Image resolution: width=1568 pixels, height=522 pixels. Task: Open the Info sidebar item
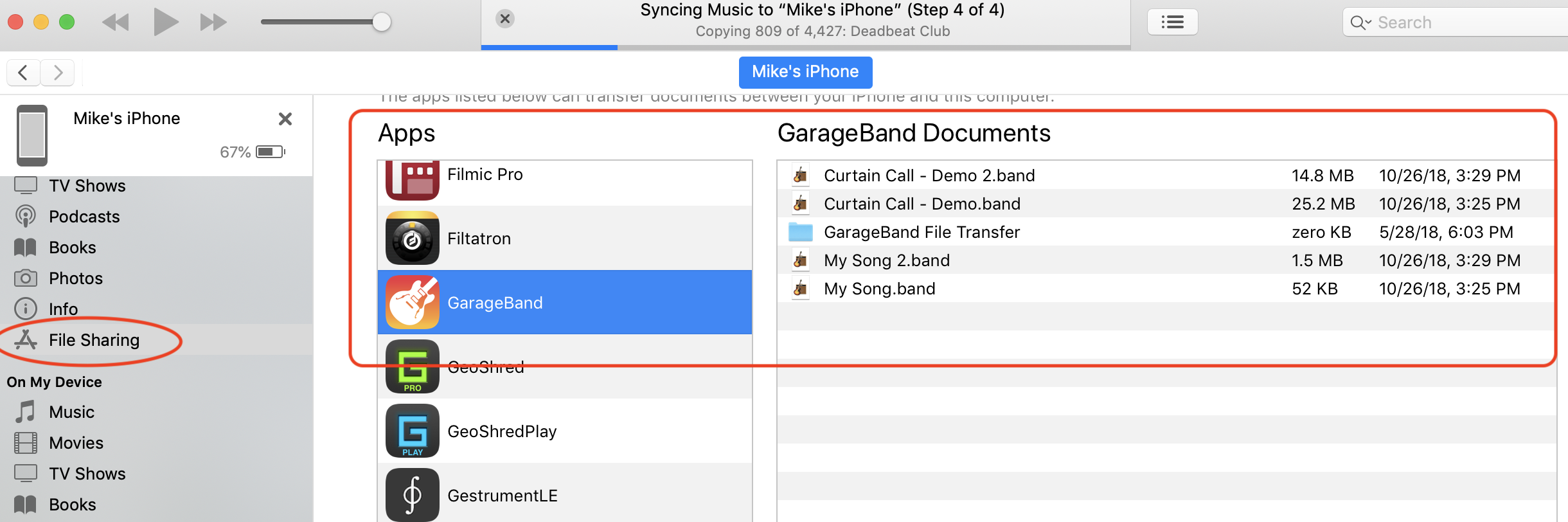point(156,309)
